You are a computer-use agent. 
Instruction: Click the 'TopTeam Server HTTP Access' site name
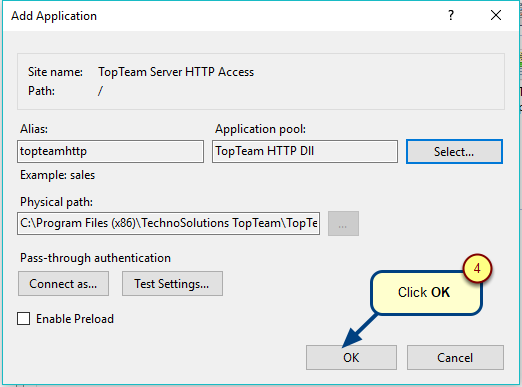176,72
